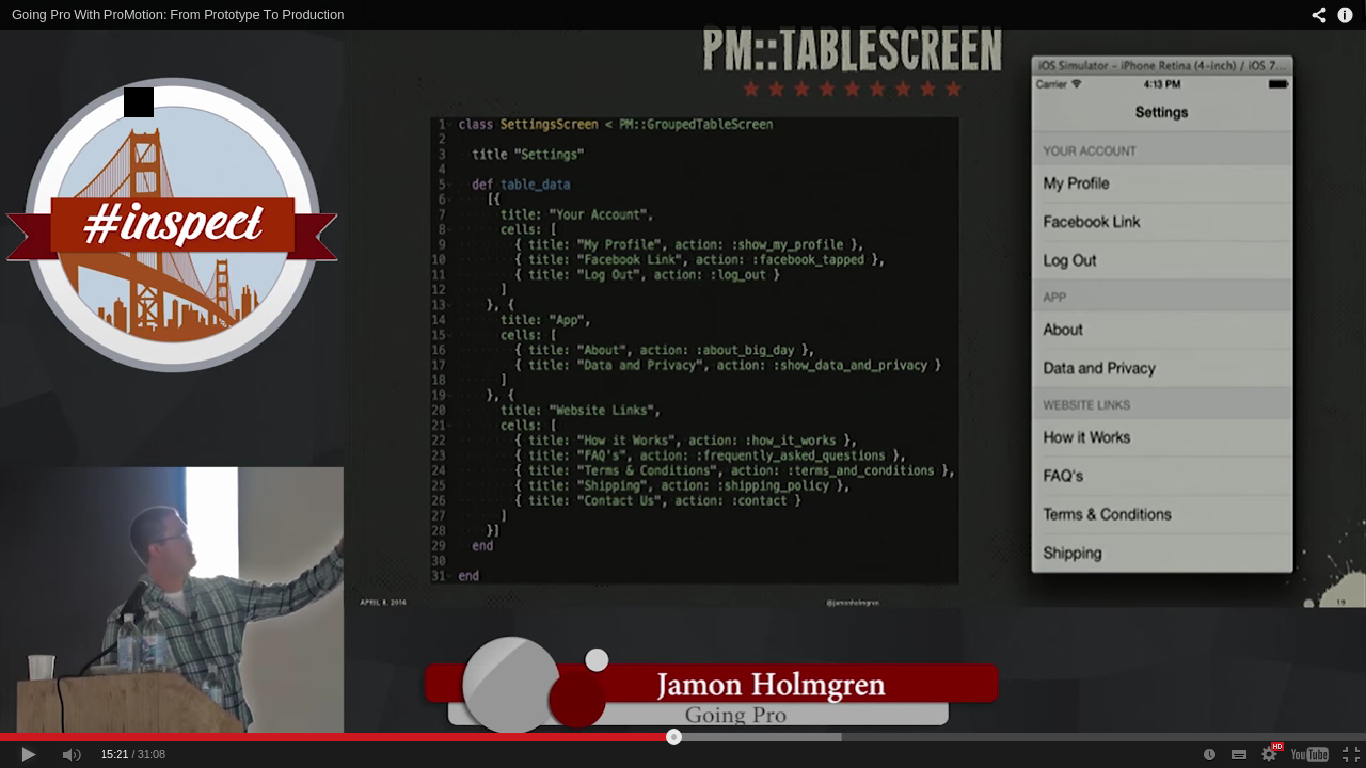This screenshot has width=1366, height=768.
Task: Click the share icon at top right
Action: pos(1318,15)
